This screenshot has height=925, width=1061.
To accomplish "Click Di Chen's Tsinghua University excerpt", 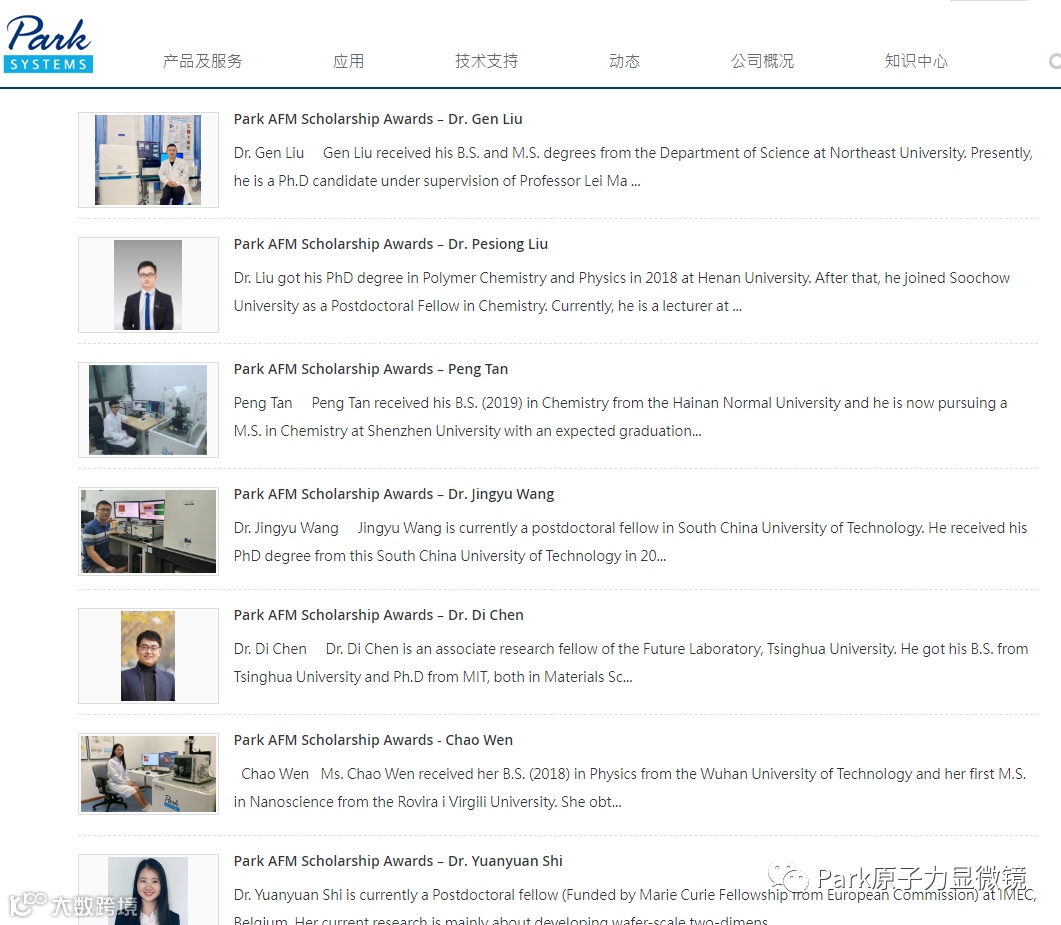I will 631,663.
